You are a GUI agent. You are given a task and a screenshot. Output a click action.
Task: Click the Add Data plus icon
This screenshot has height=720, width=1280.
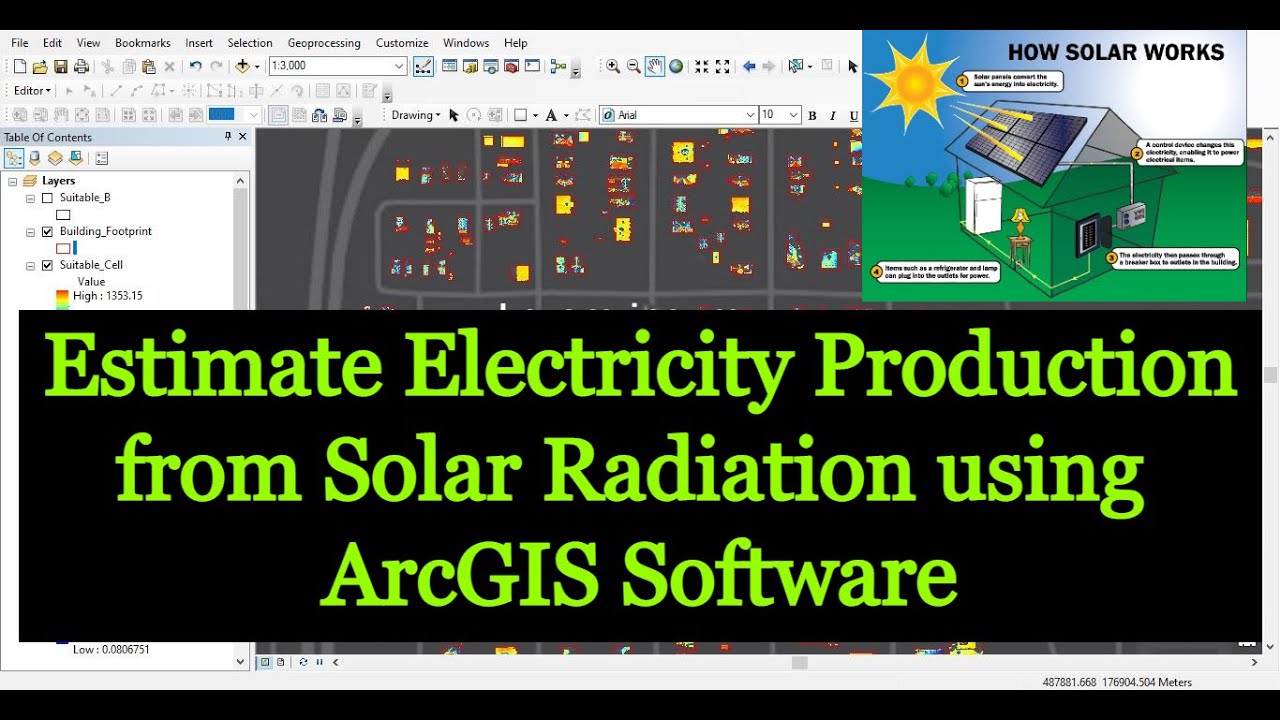pos(242,67)
